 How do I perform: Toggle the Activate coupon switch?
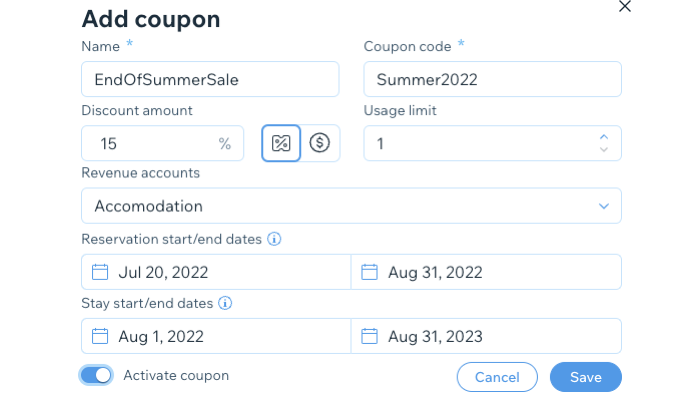tap(96, 375)
